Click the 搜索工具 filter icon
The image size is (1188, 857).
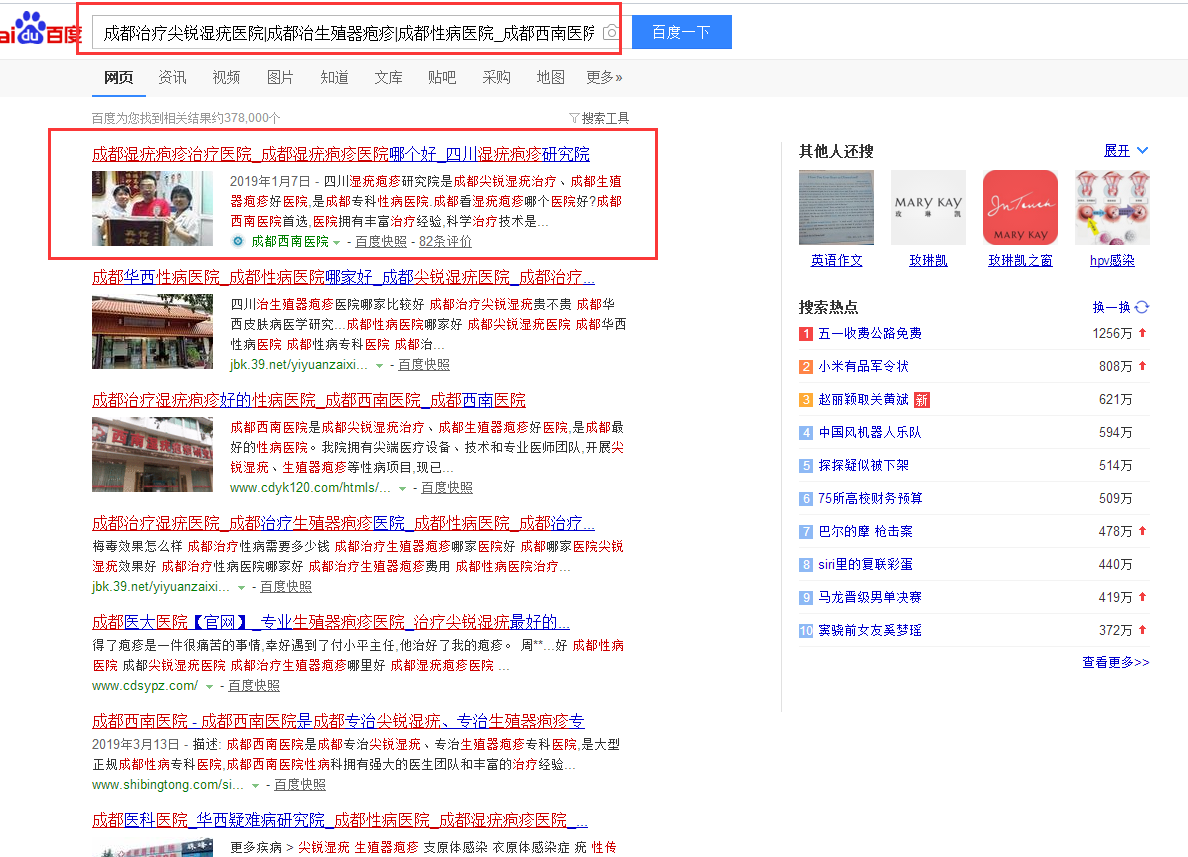click(x=574, y=118)
